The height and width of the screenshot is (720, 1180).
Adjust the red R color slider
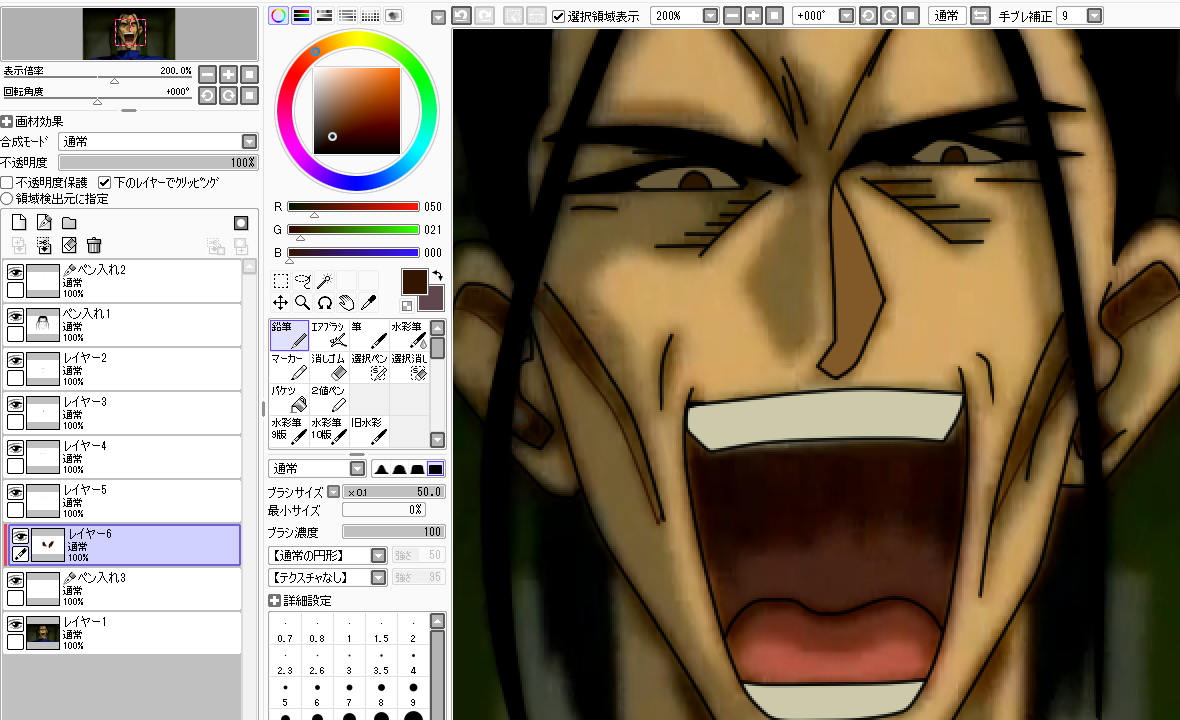353,207
